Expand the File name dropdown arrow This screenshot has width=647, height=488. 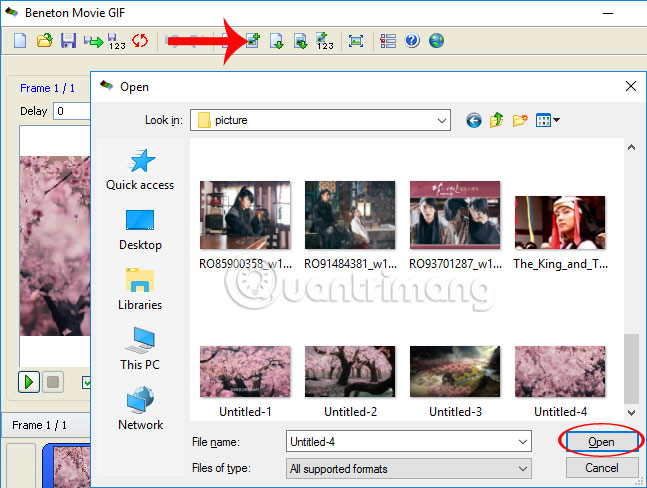(522, 442)
